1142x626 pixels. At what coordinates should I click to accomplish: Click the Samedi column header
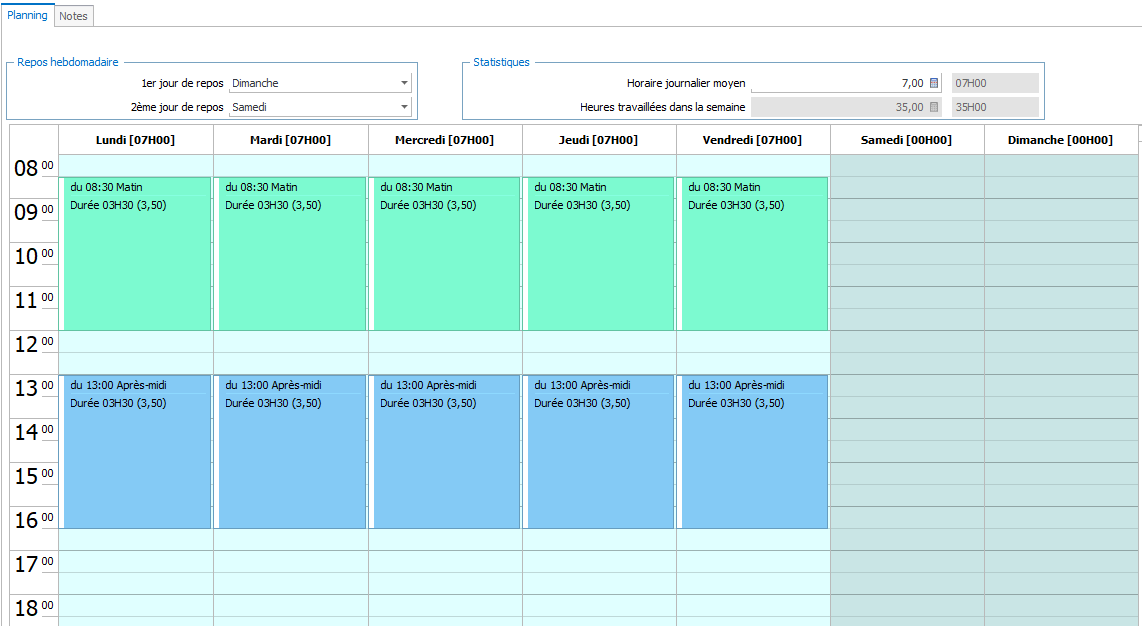pyautogui.click(x=907, y=140)
